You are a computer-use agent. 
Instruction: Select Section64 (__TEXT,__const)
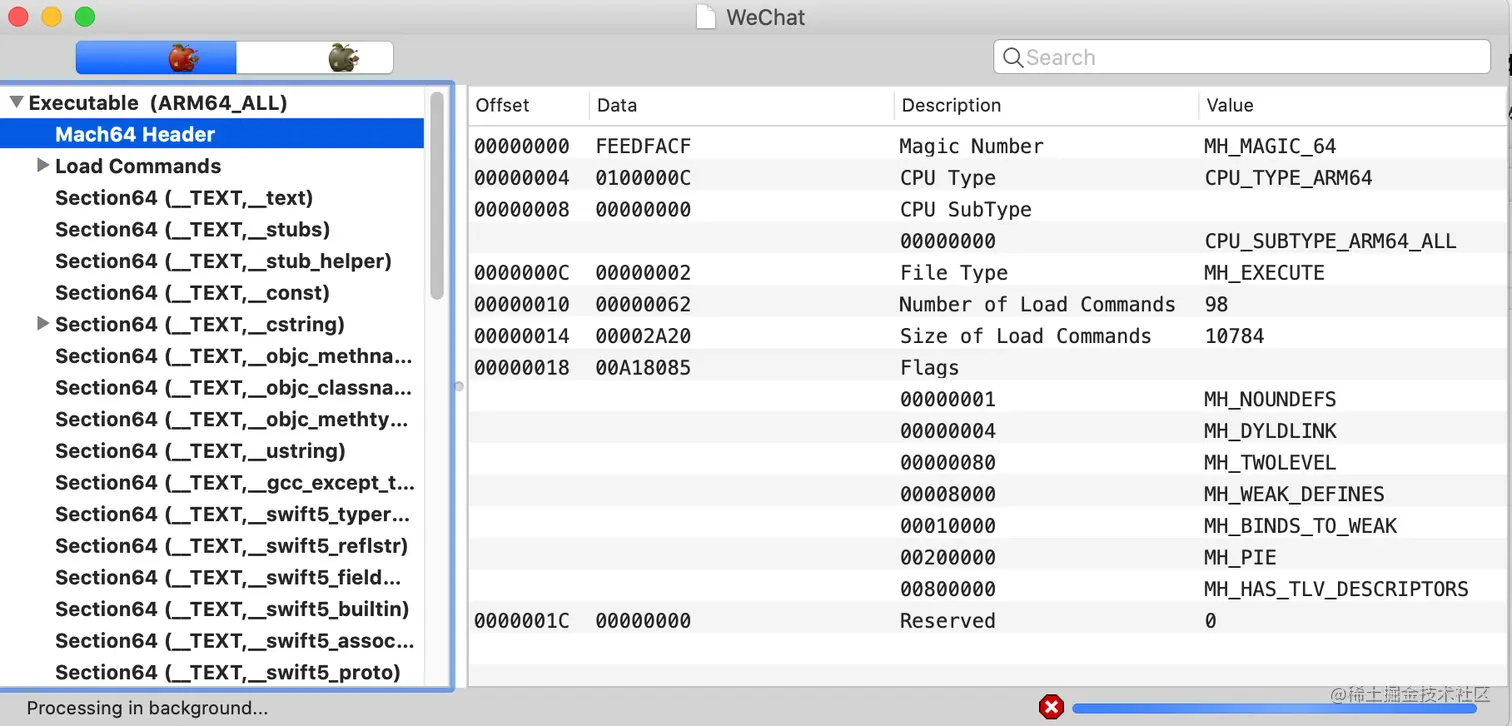pos(192,292)
